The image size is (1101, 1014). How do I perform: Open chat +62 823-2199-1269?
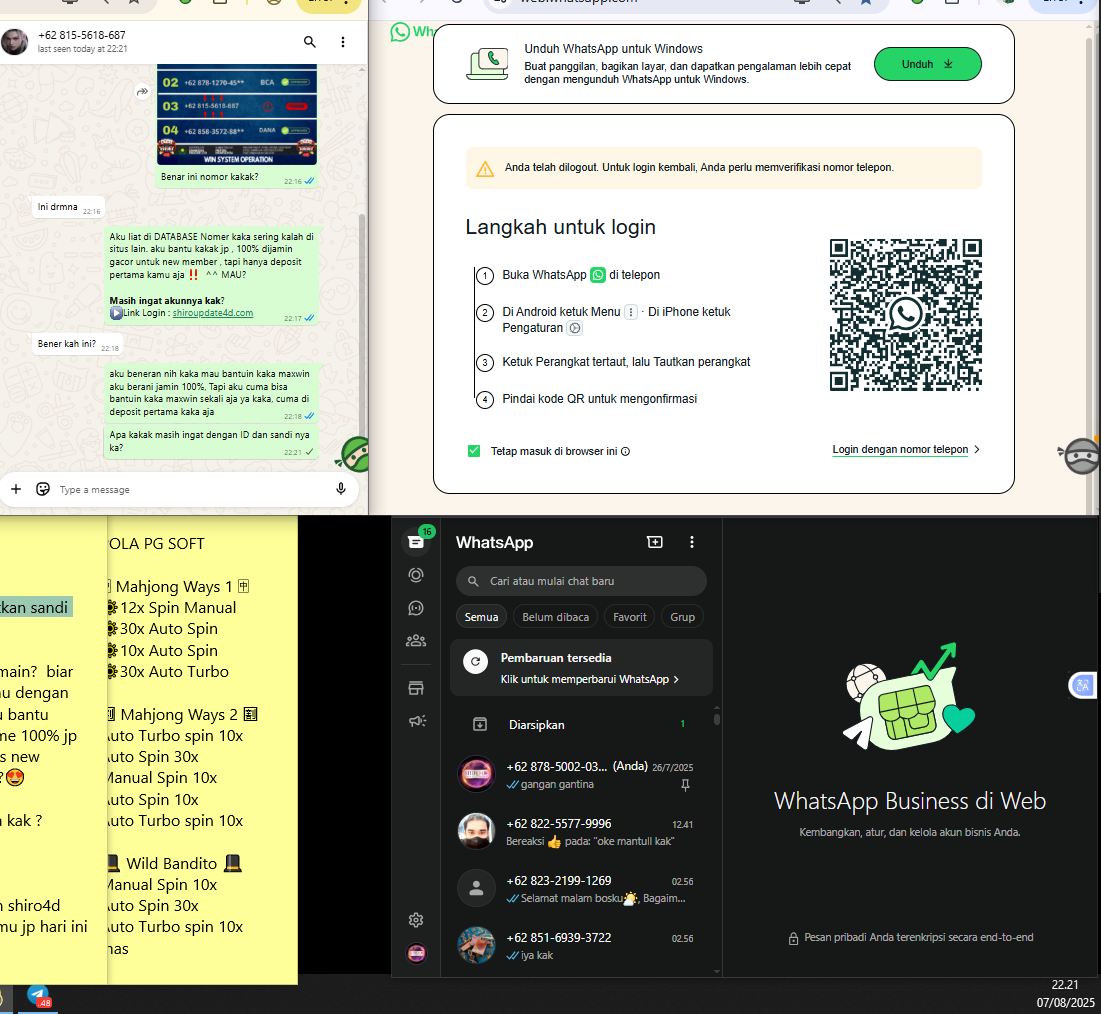(581, 889)
